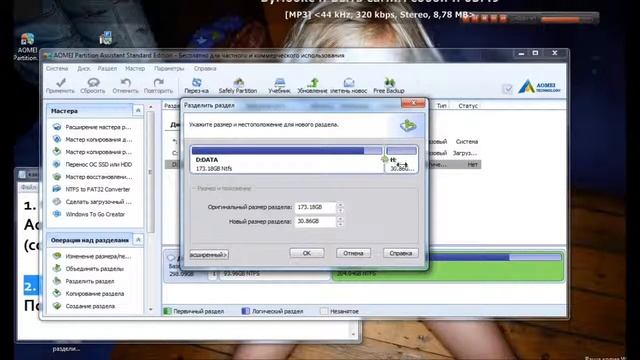Open Windows To Go Creator
Screen dimensions: 640x360
click(89, 214)
